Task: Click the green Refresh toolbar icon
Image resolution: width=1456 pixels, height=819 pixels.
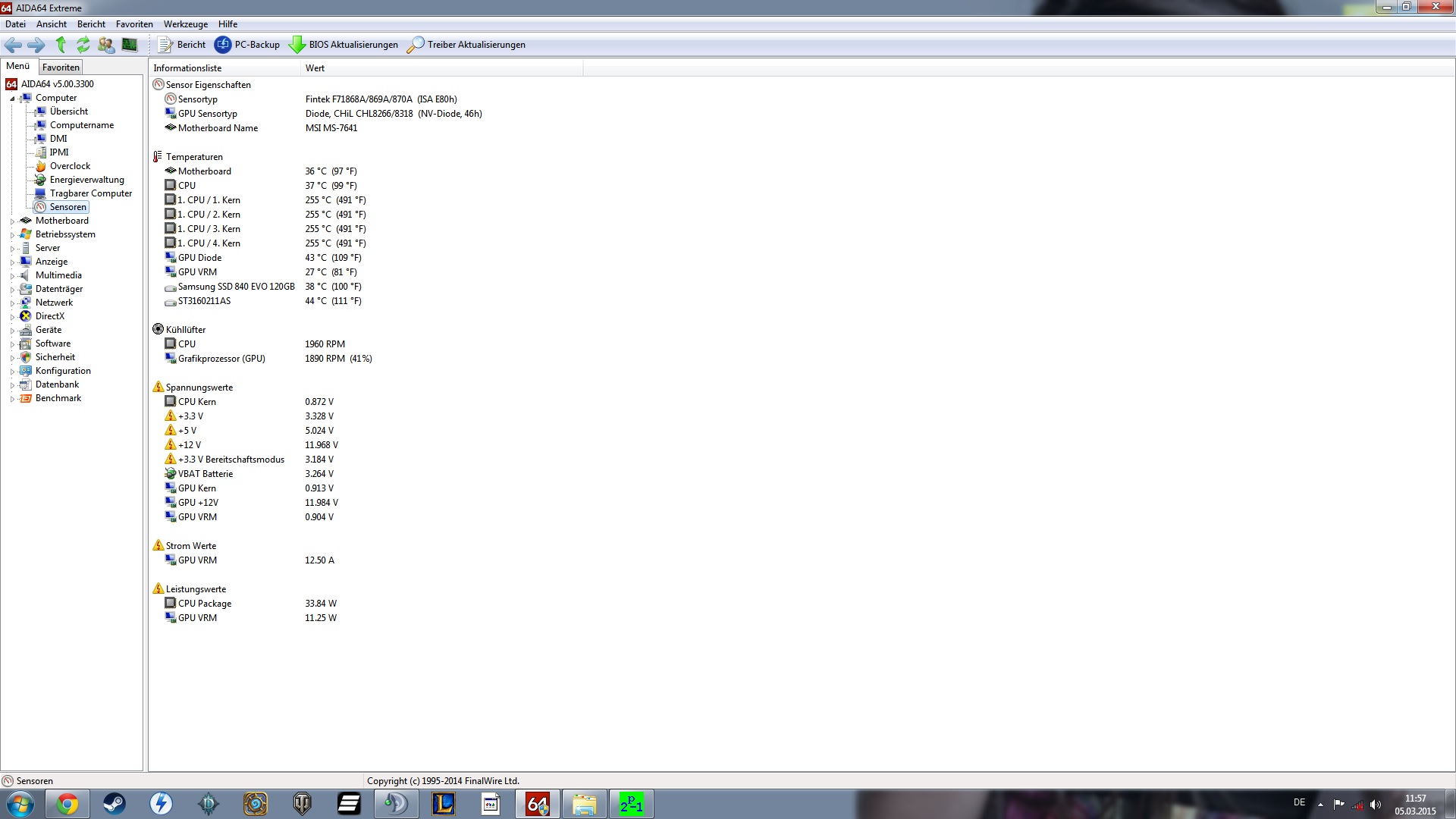Action: 83,45
